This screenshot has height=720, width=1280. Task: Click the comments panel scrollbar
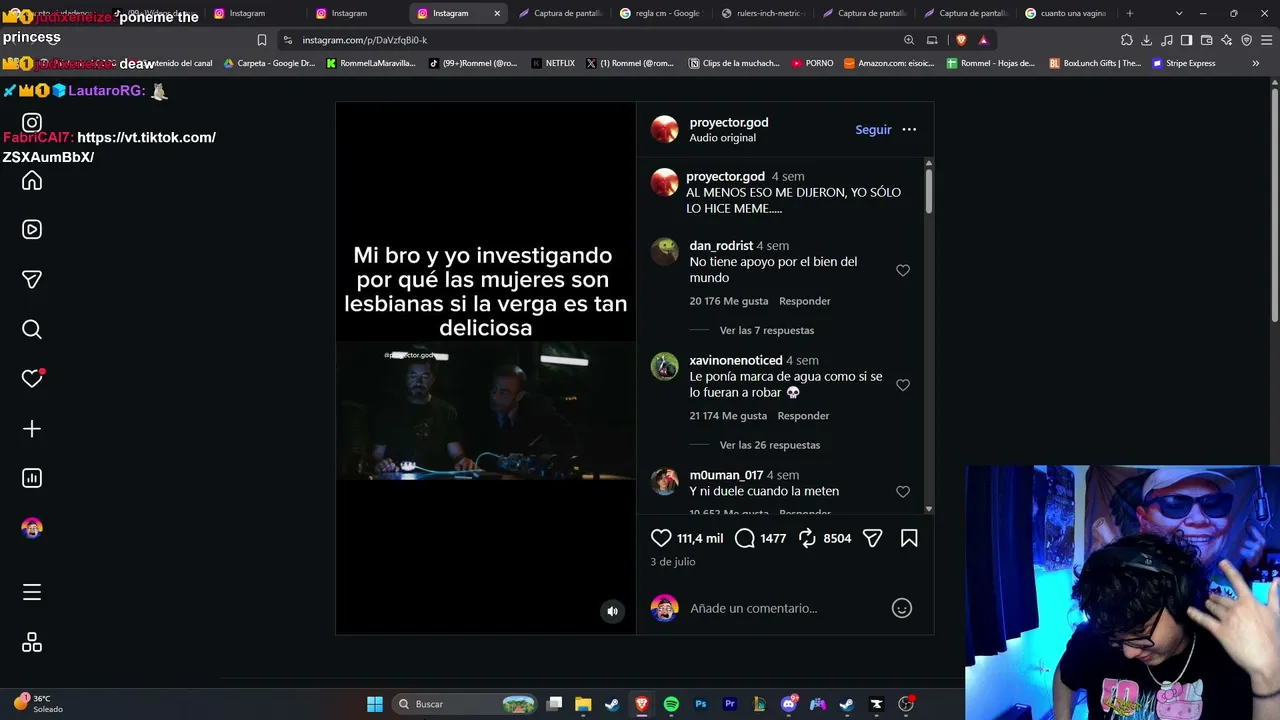pos(929,190)
